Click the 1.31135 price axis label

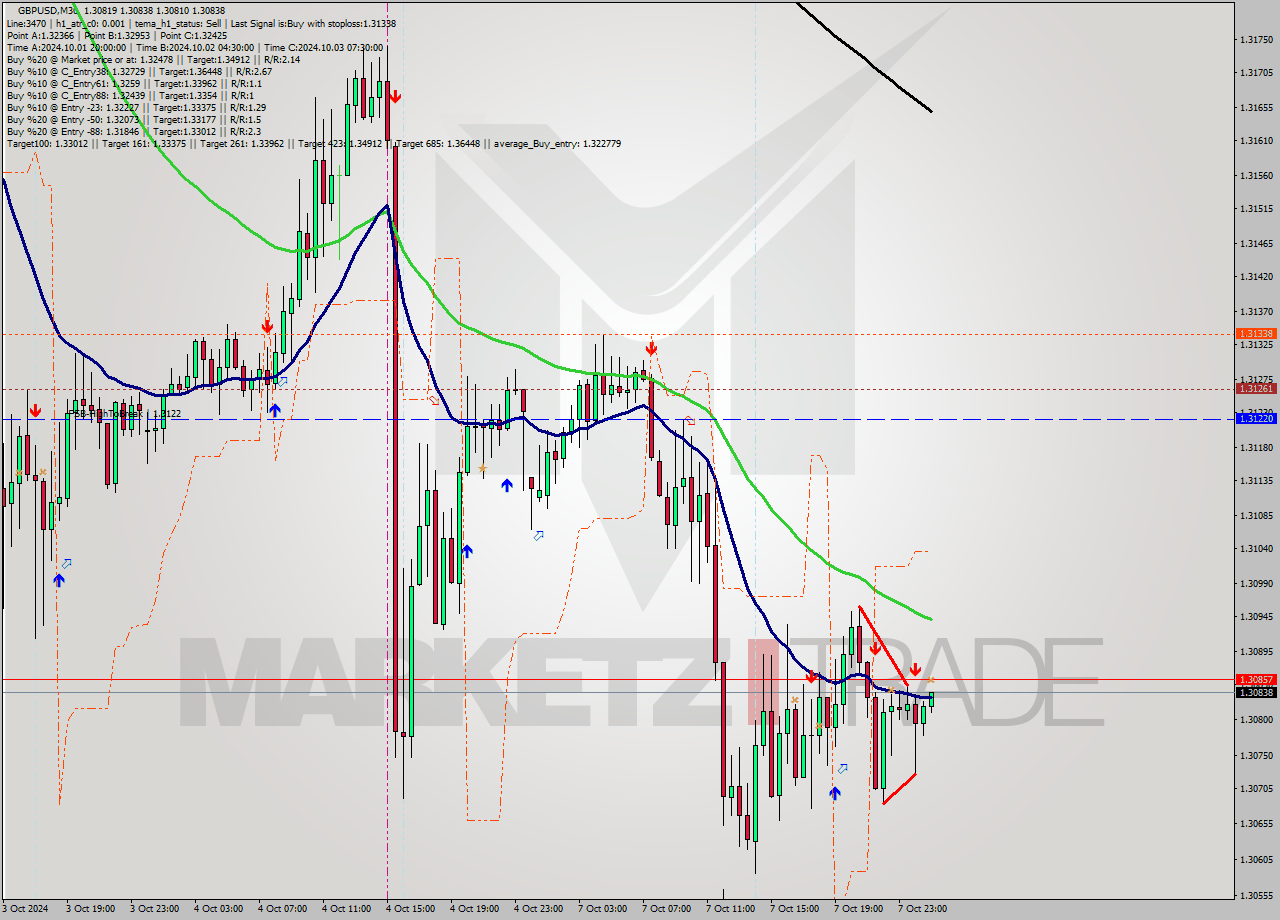tap(1256, 481)
